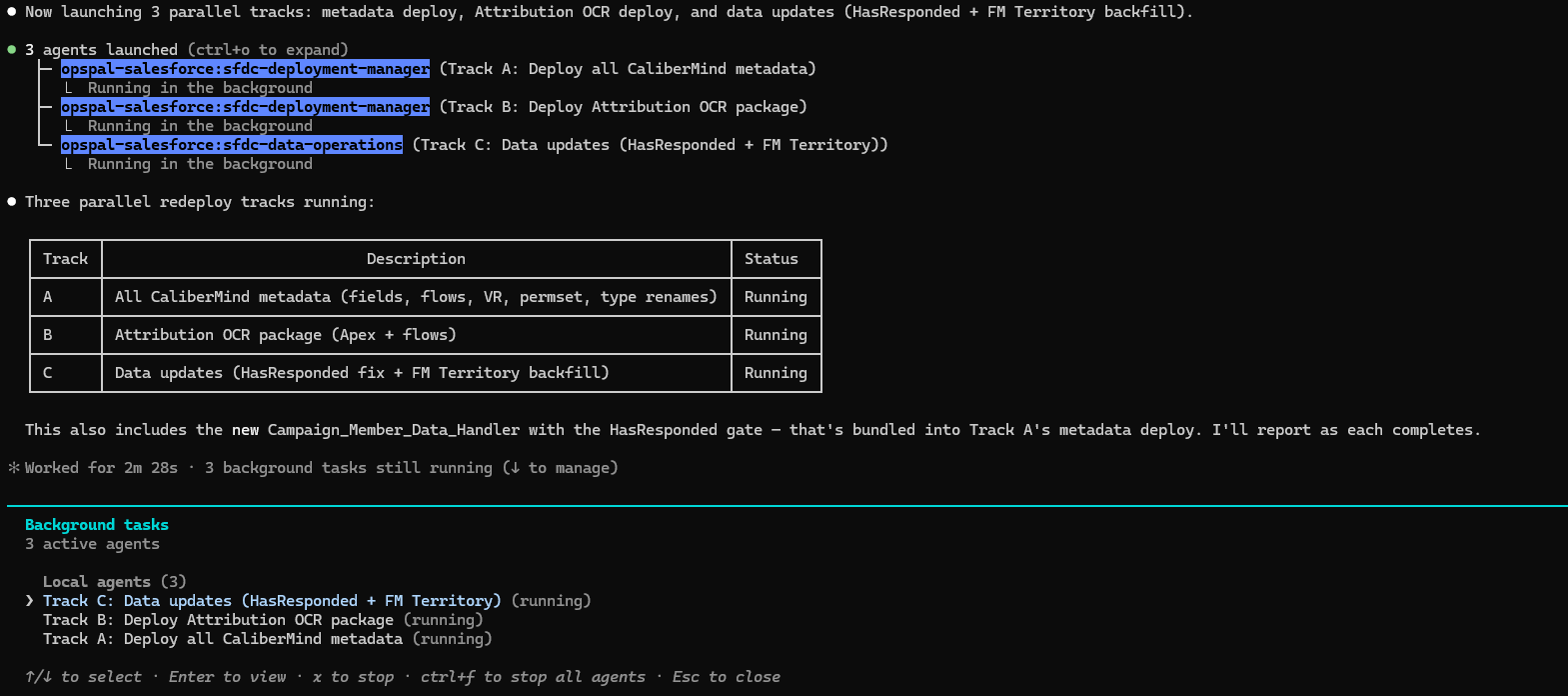Click the spinner asterisk before 'Worked for'
This screenshot has height=696, width=1568.
tap(14, 468)
